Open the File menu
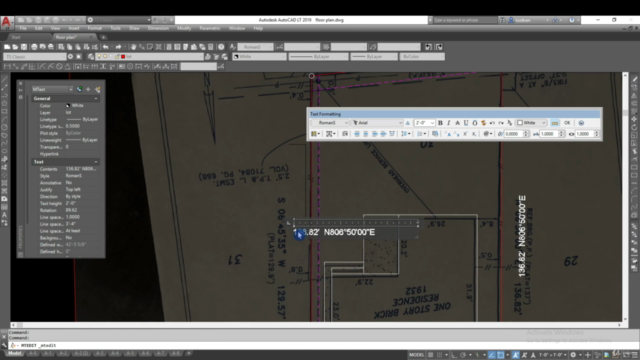This screenshot has height=360, width=640. 23,29
